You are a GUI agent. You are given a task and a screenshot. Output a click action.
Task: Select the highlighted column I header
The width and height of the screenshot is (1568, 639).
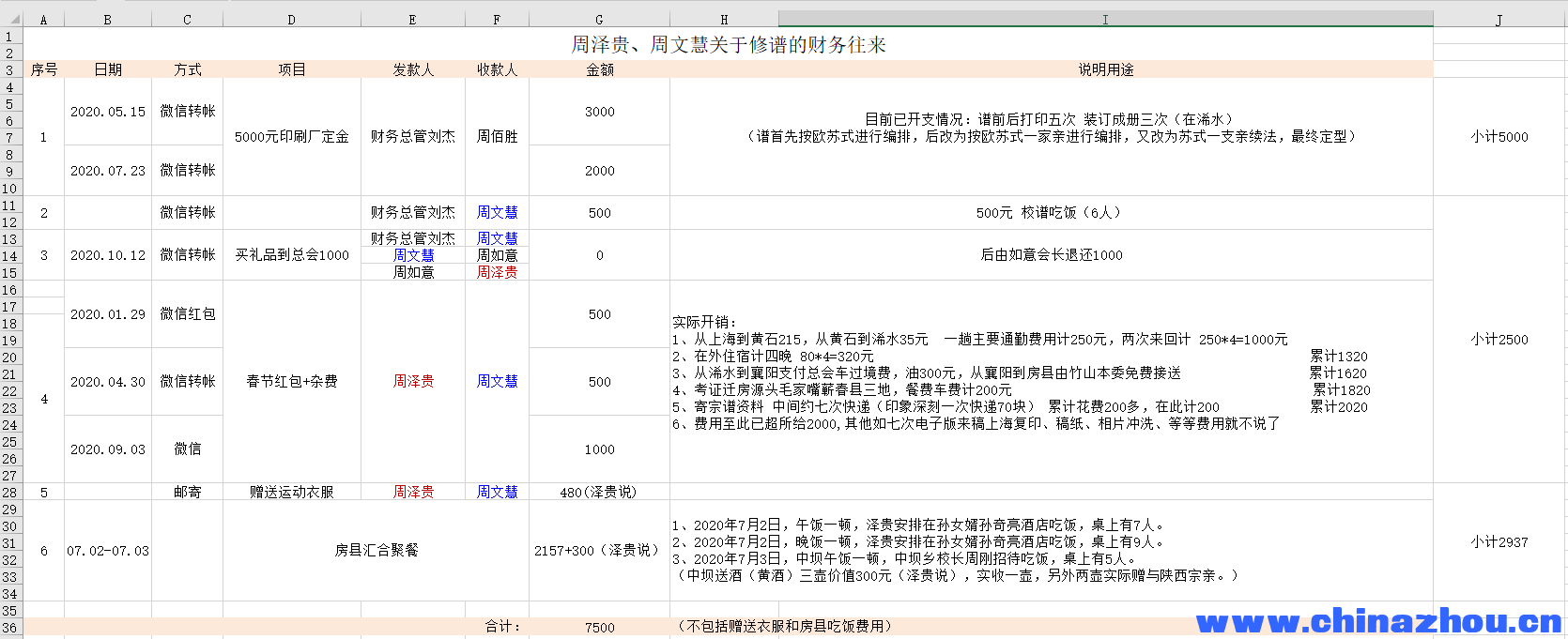pos(1105,19)
